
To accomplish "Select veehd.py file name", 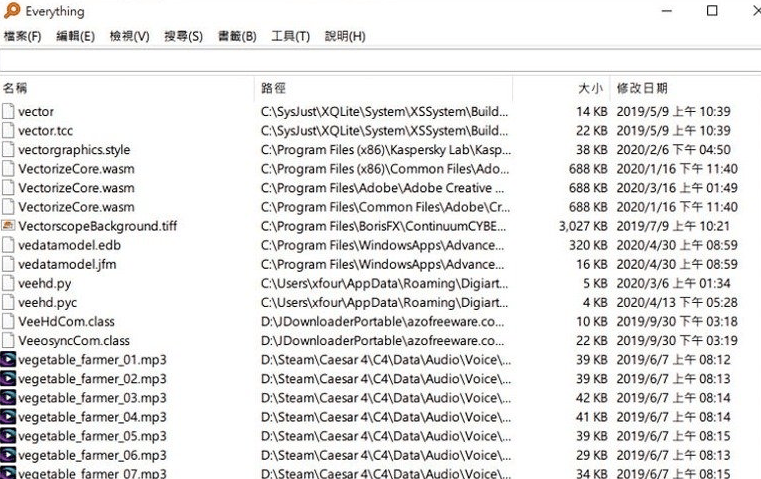I will 45,283.
